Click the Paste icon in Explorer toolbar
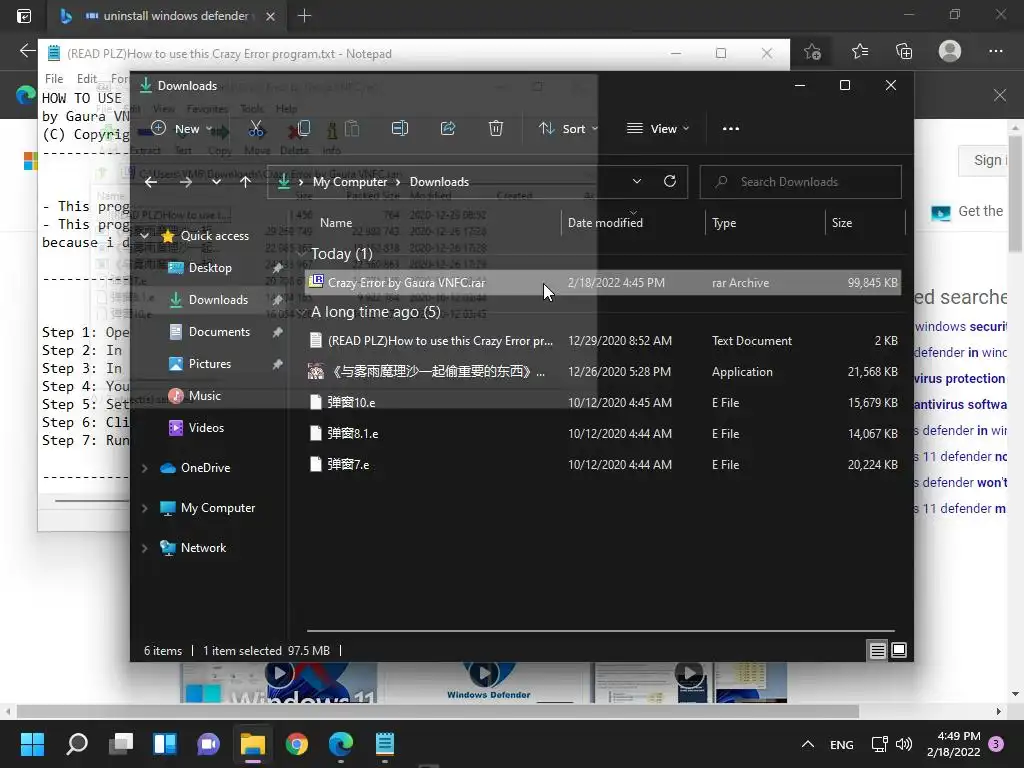Viewport: 1024px width, 768px height. point(352,129)
